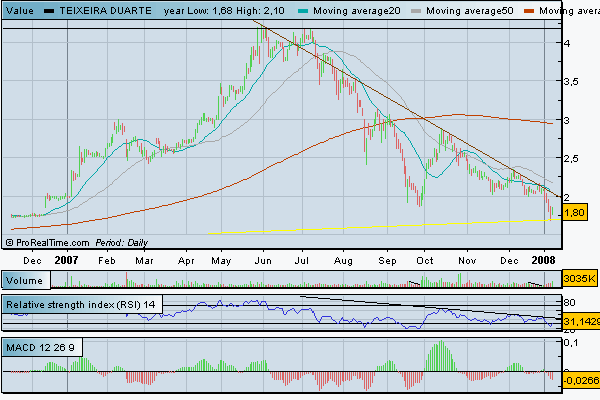Click the Feb date axis label
The height and width of the screenshot is (400, 600).
pos(107,261)
